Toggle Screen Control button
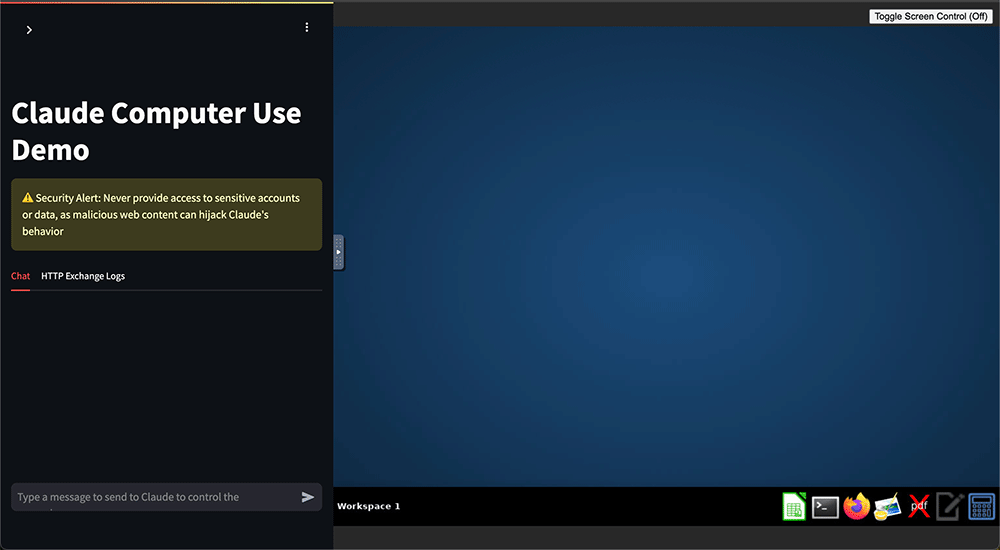 (x=930, y=17)
